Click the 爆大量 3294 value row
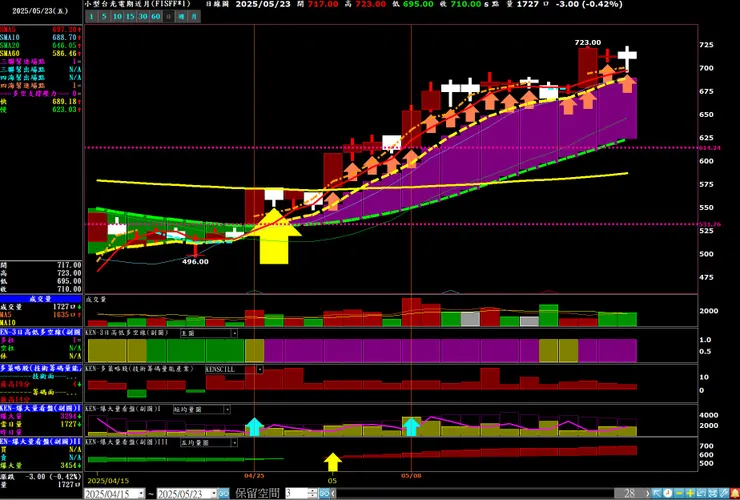 tap(41, 416)
